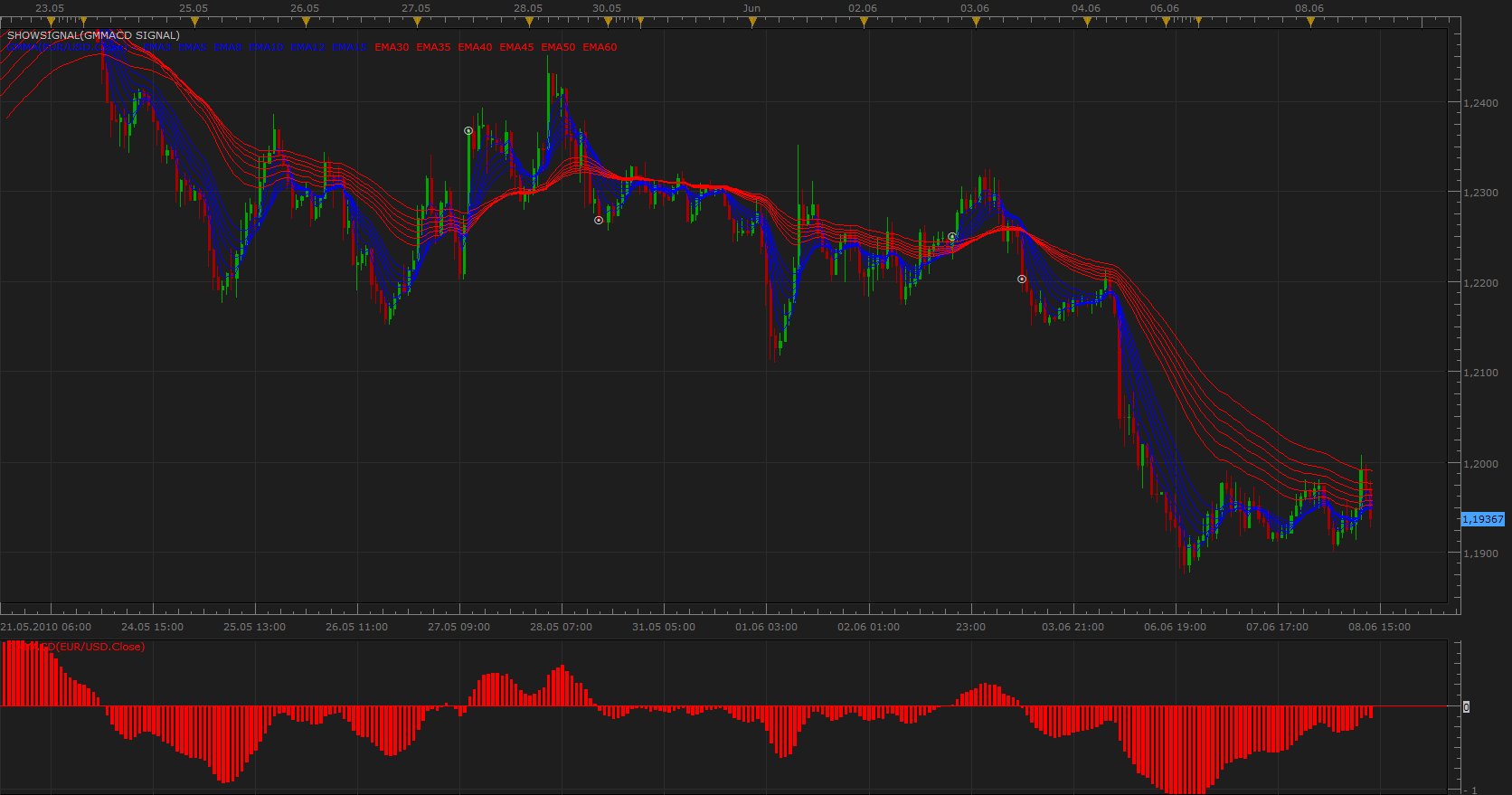Click the 04.06 day marker triangle

coord(1087,22)
